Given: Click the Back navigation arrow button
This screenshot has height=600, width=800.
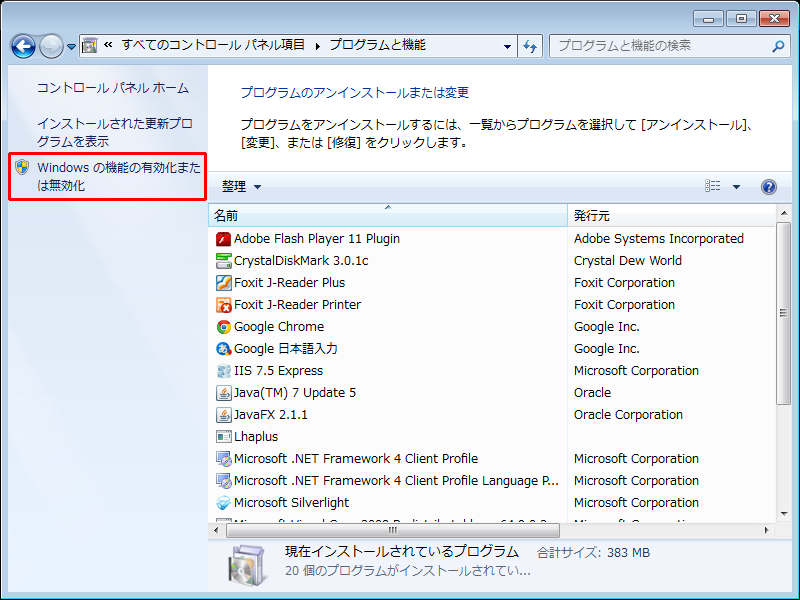Looking at the screenshot, I should point(23,46).
